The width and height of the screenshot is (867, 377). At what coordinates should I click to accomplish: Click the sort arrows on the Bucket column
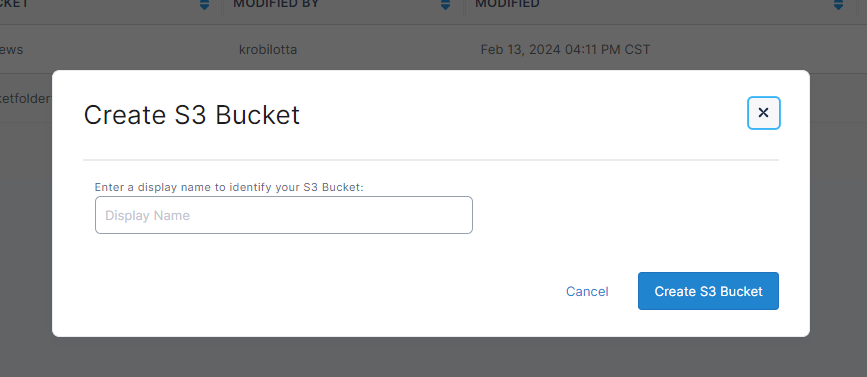pos(205,4)
